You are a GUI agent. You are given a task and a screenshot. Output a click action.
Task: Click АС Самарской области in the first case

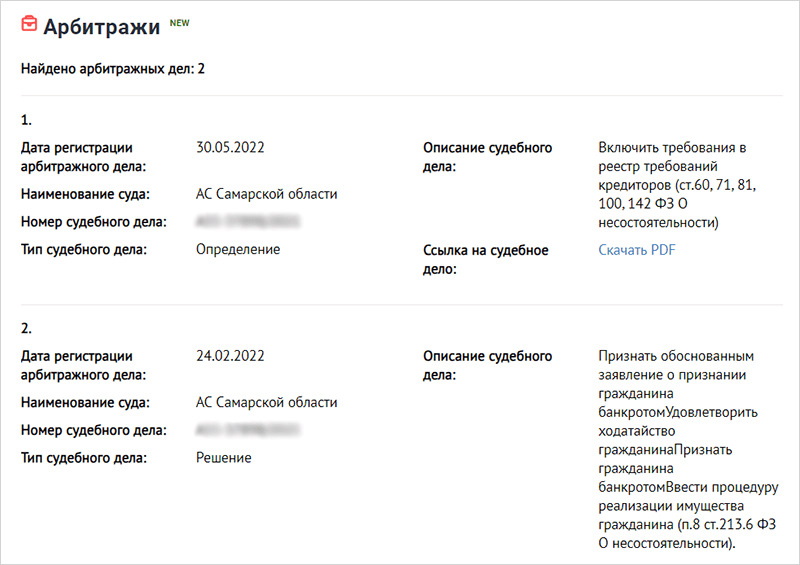click(x=267, y=194)
